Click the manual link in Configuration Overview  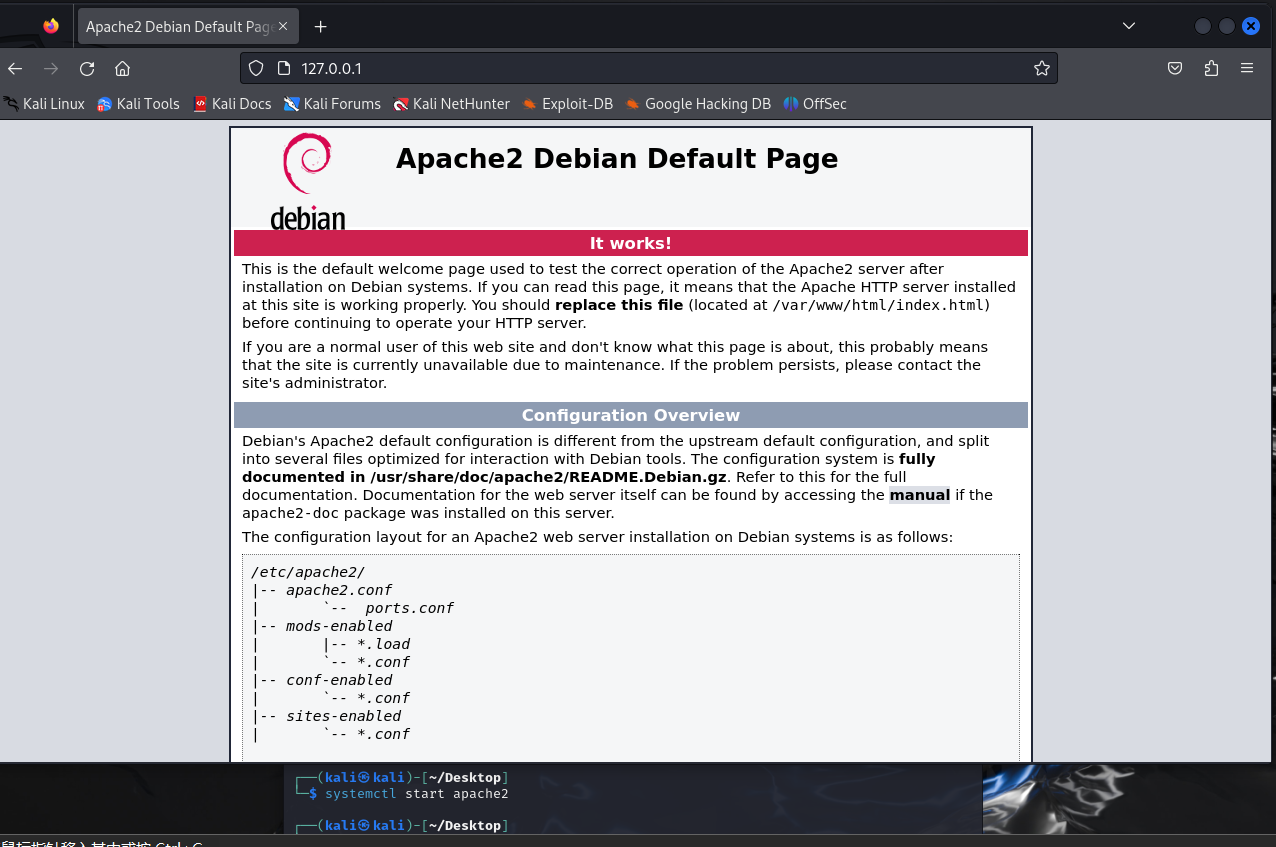[x=919, y=495]
